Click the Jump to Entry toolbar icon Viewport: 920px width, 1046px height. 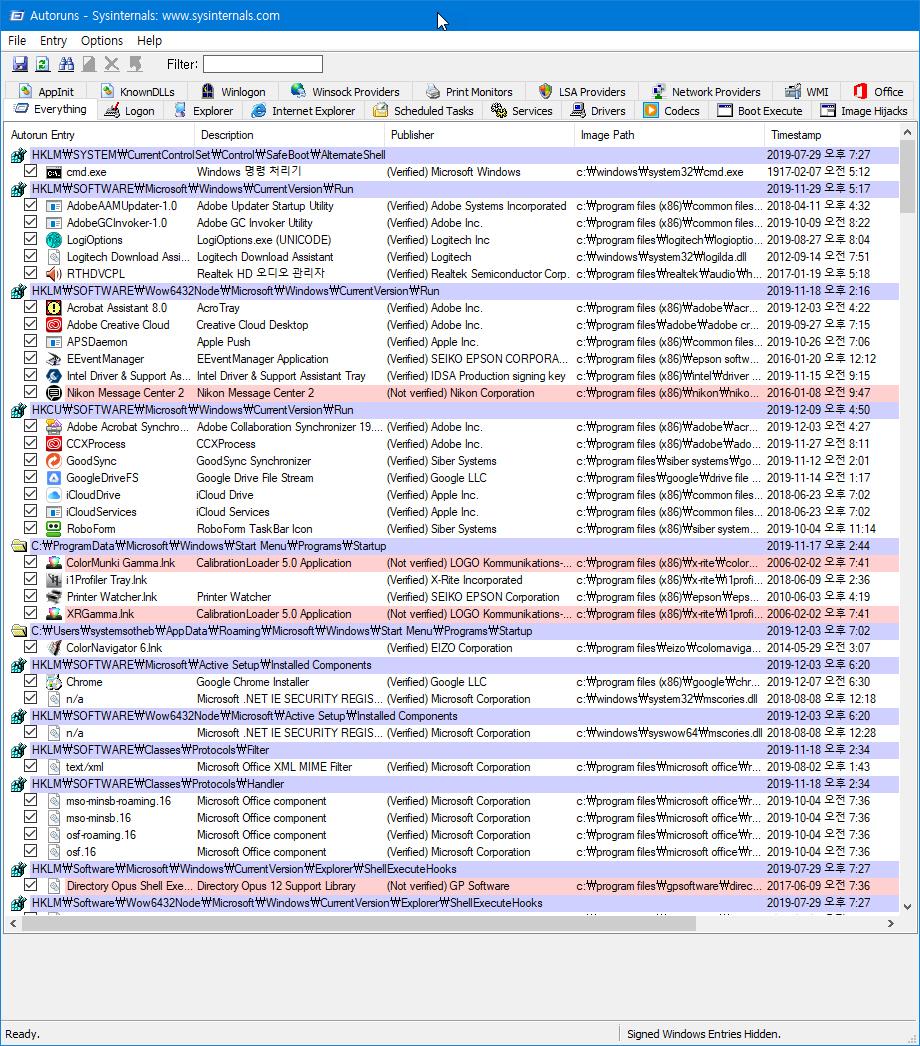(135, 64)
